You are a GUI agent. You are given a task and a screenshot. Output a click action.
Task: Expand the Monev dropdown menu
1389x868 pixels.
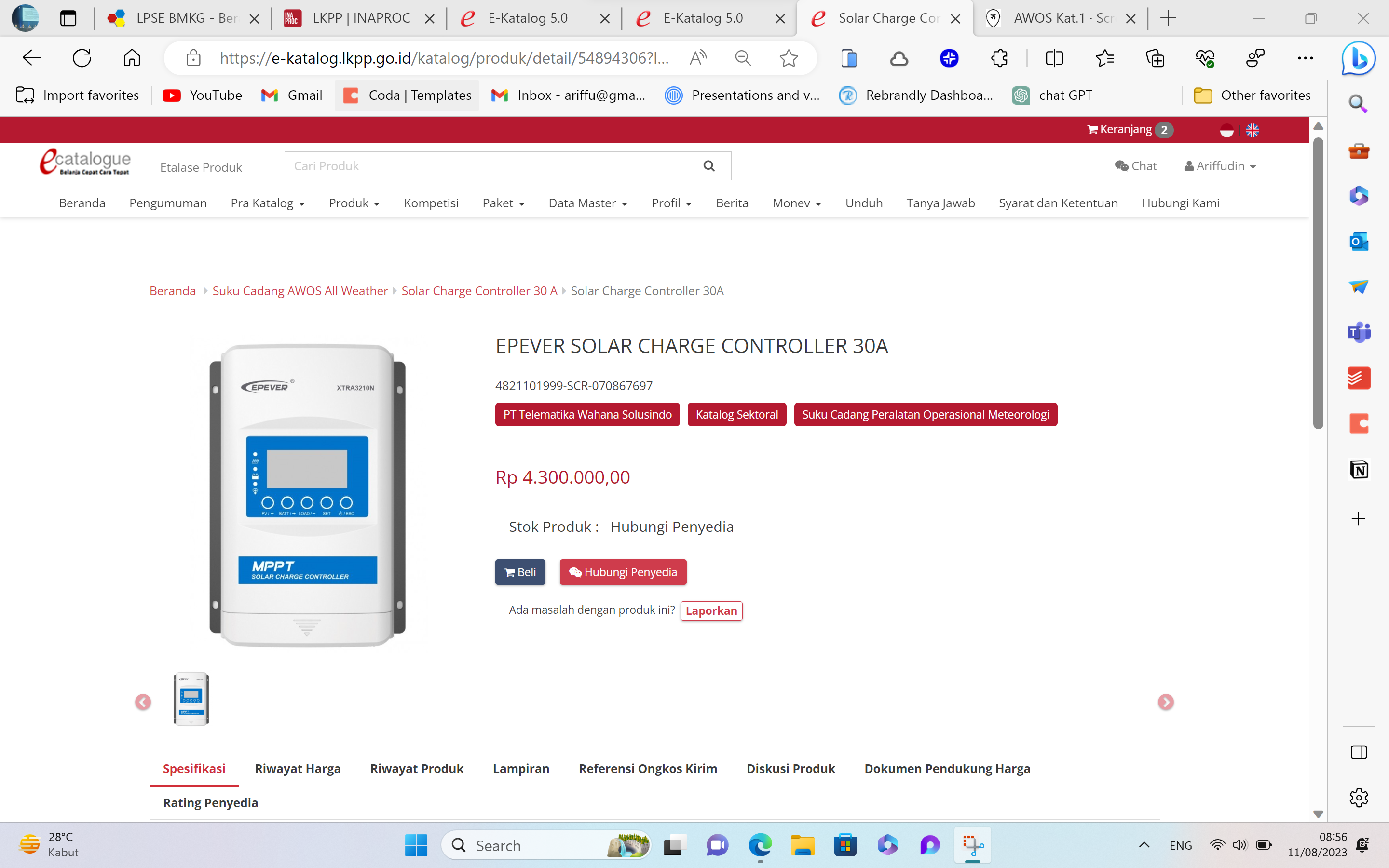click(797, 203)
